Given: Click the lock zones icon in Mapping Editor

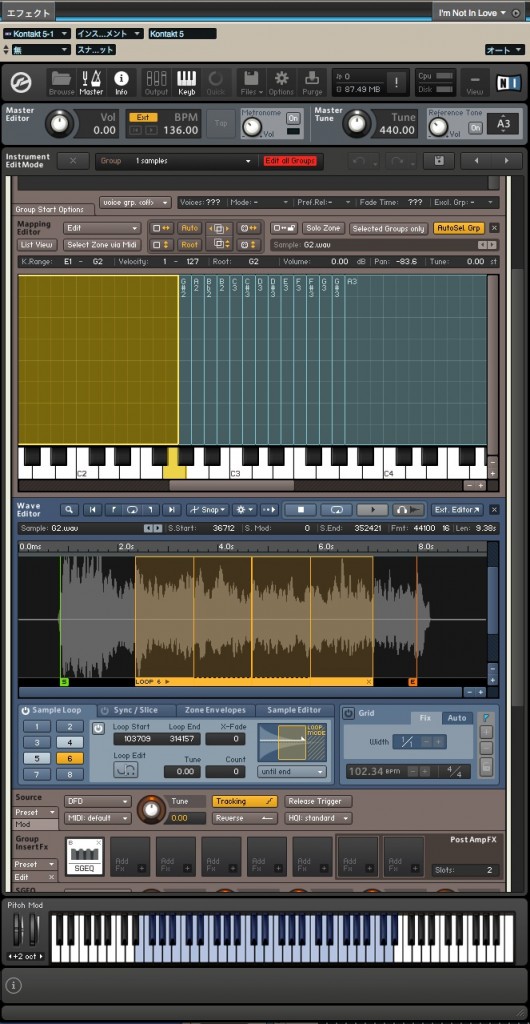Looking at the screenshot, I should (284, 228).
